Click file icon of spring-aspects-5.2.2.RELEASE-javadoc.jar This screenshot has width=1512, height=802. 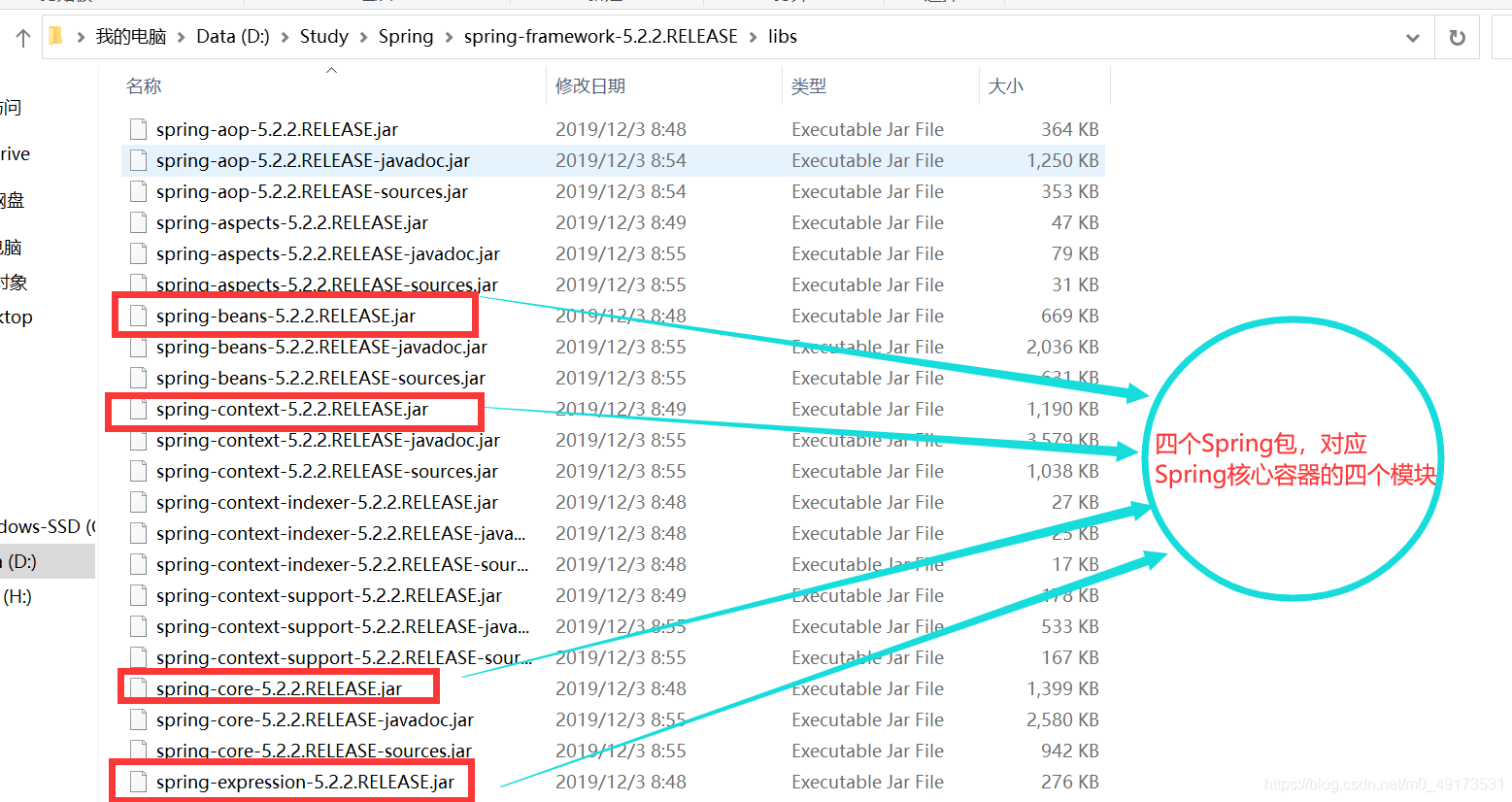click(139, 253)
